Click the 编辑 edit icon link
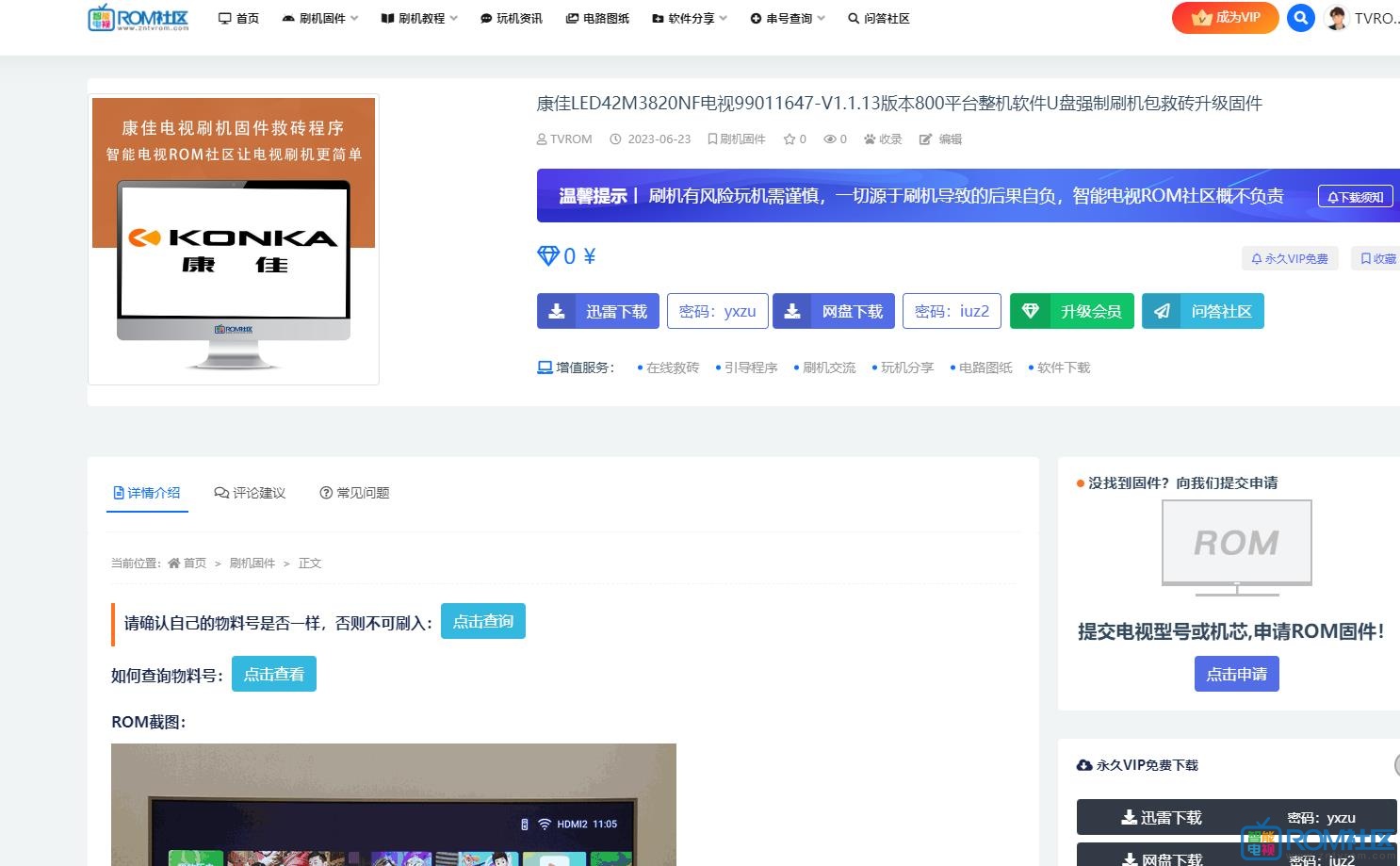 tap(940, 139)
